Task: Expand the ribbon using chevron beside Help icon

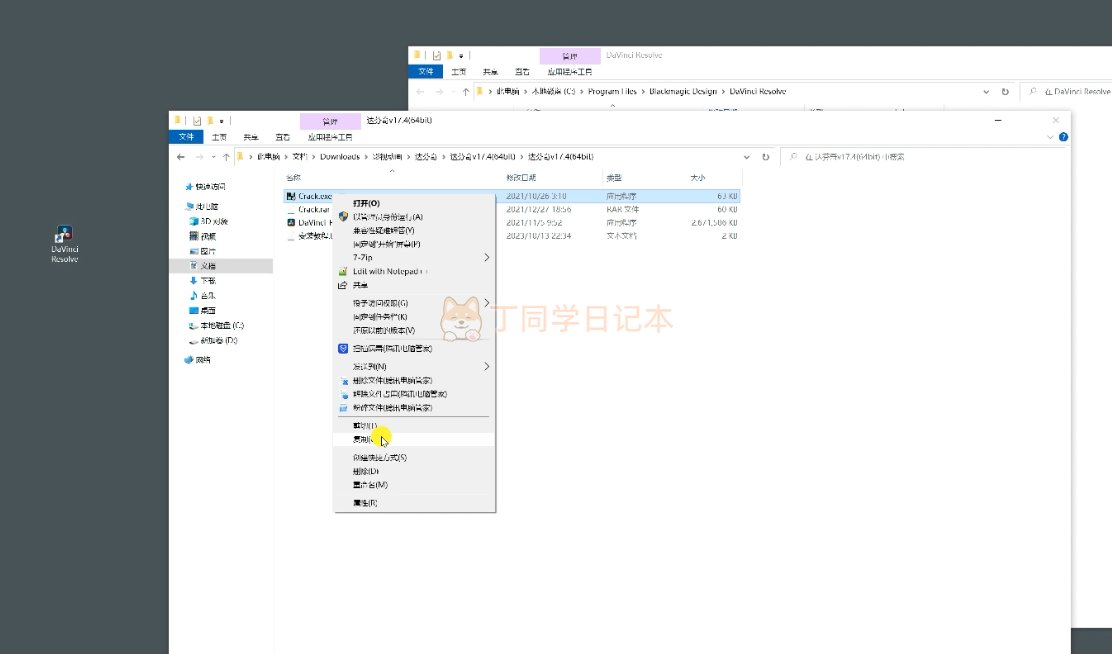Action: tap(1050, 137)
